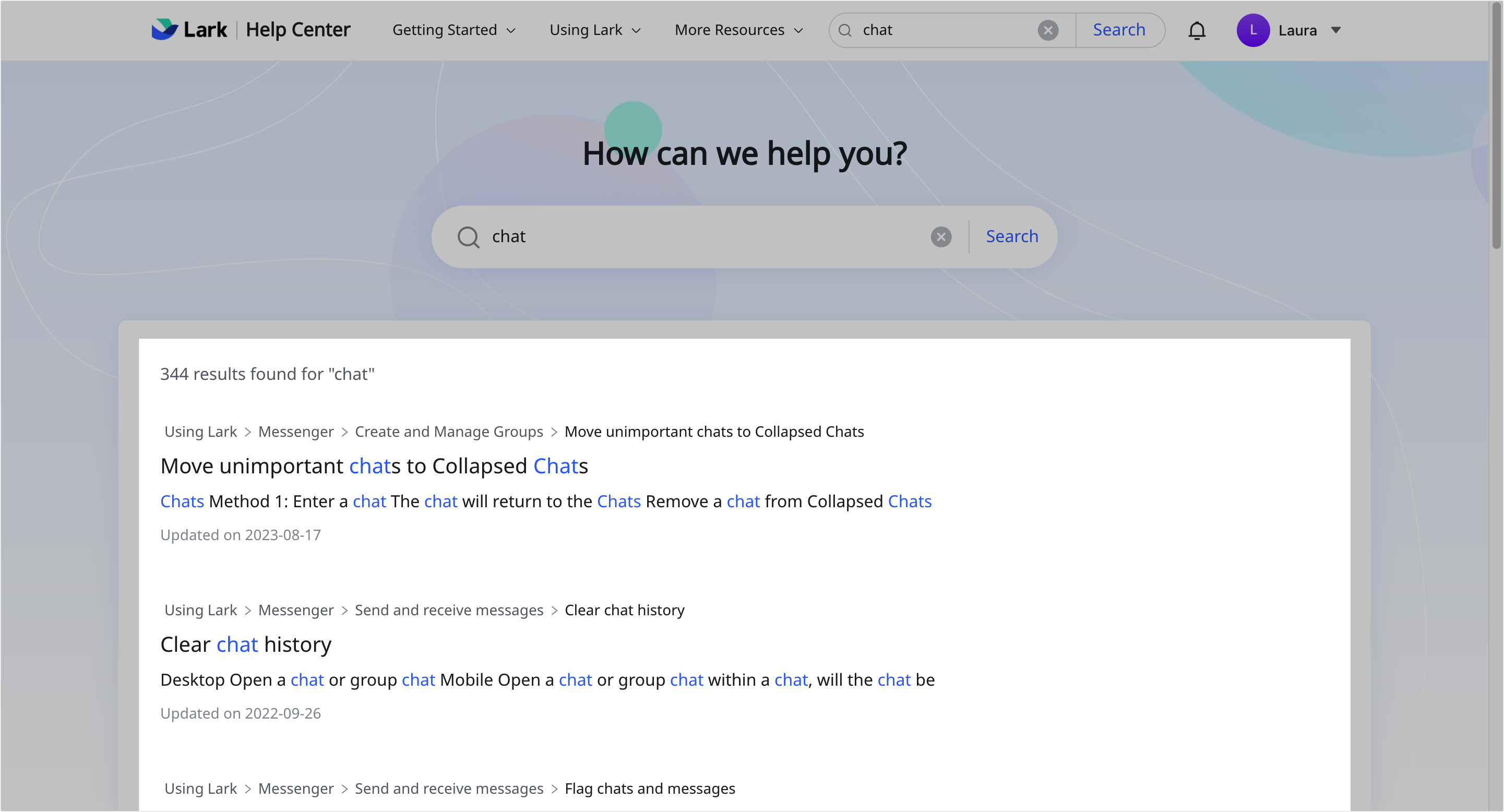Navigate to the Messenger breadcrumb link
Viewport: 1504px width, 812px height.
click(295, 432)
